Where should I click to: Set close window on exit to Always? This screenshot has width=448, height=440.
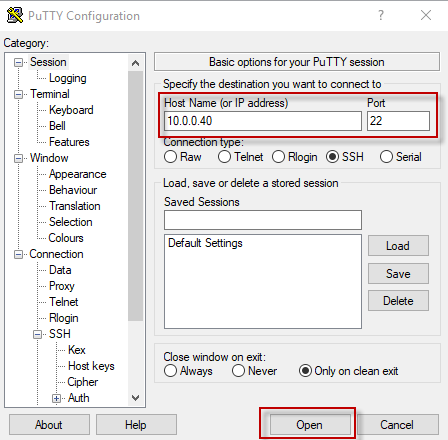[170, 371]
